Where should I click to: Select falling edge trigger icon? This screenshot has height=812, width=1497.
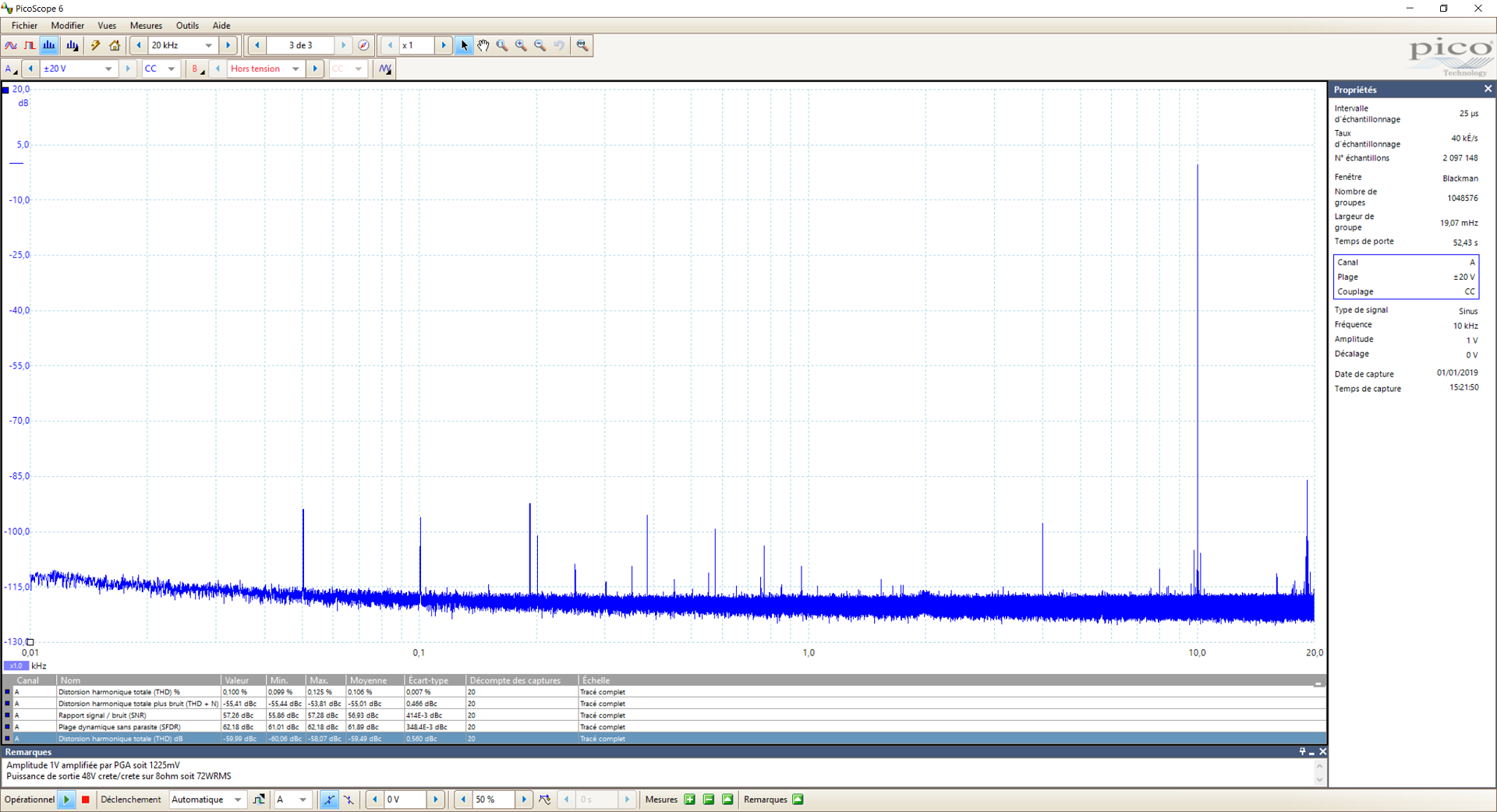coord(349,800)
